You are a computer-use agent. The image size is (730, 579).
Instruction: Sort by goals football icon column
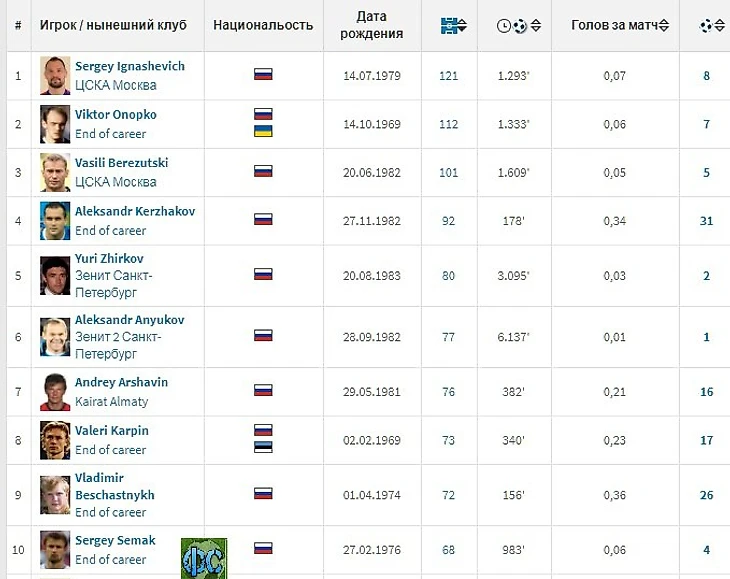[x=706, y=26]
